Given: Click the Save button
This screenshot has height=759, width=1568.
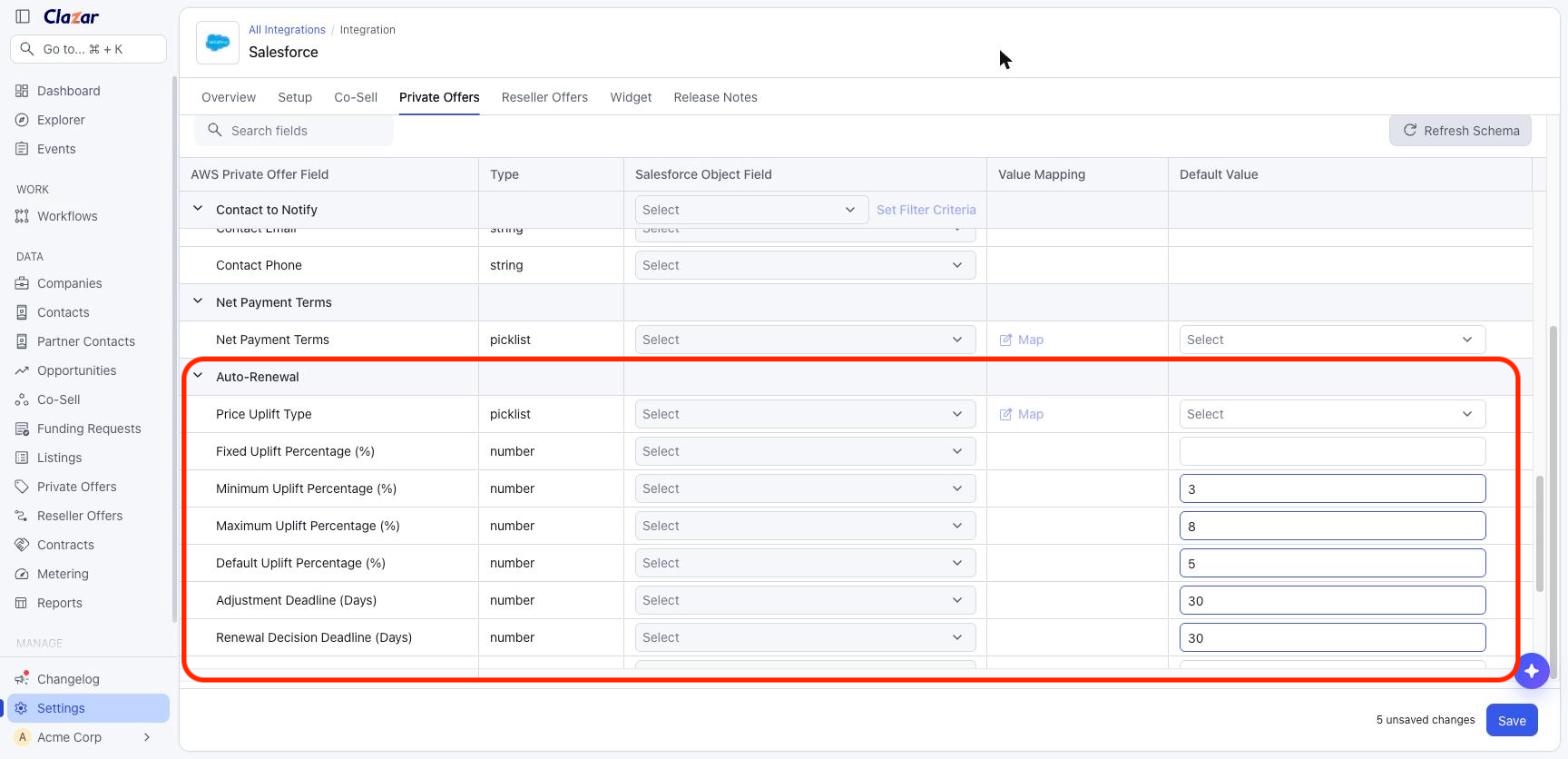Looking at the screenshot, I should click(1511, 720).
